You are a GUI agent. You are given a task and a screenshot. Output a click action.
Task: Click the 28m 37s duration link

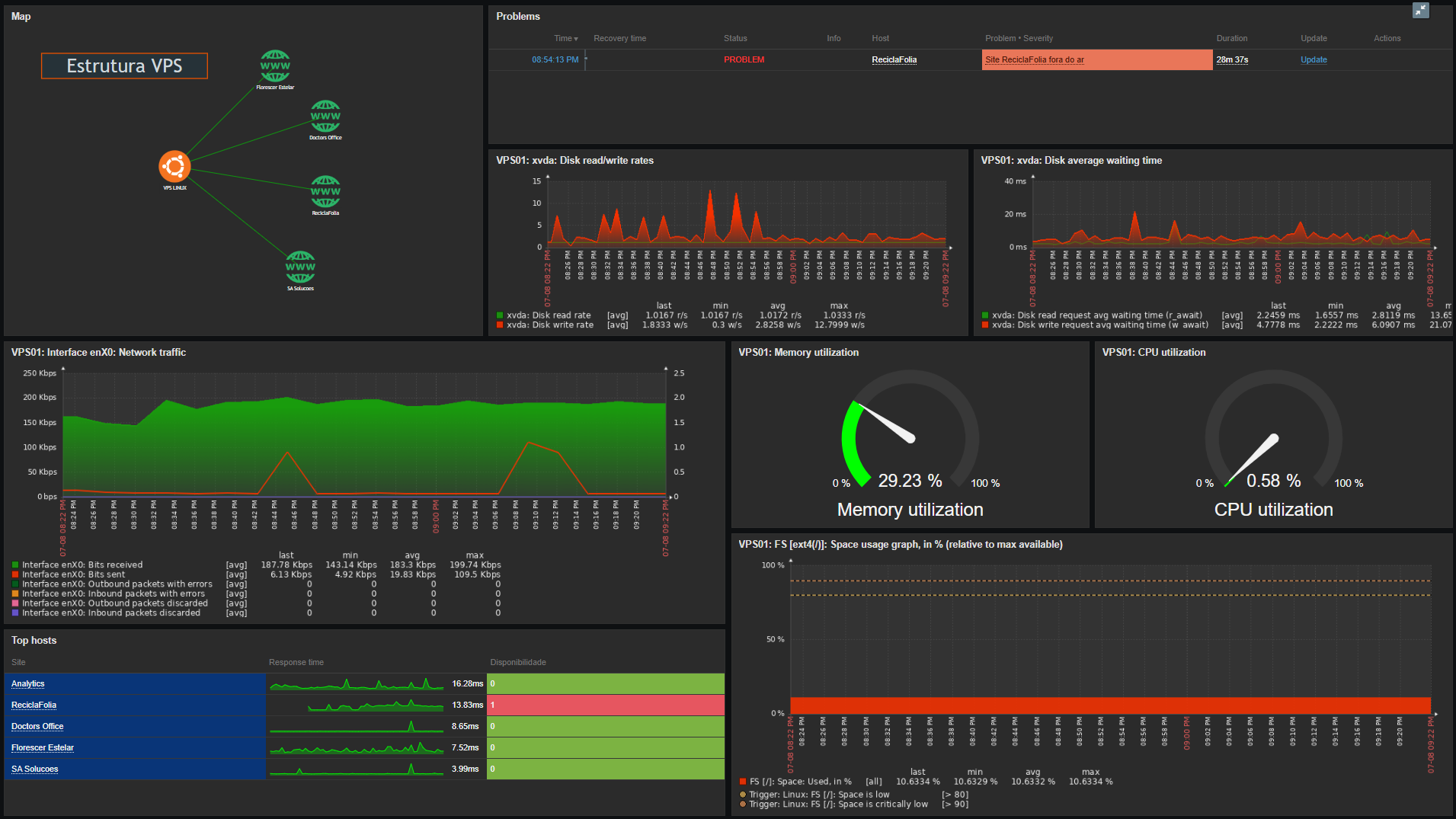(1232, 59)
